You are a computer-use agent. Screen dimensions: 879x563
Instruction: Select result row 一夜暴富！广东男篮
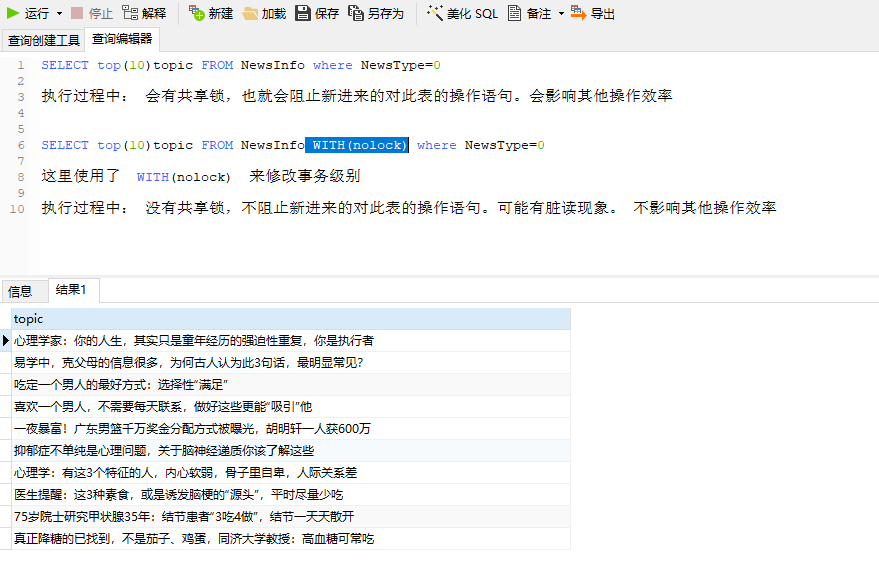tap(290, 428)
